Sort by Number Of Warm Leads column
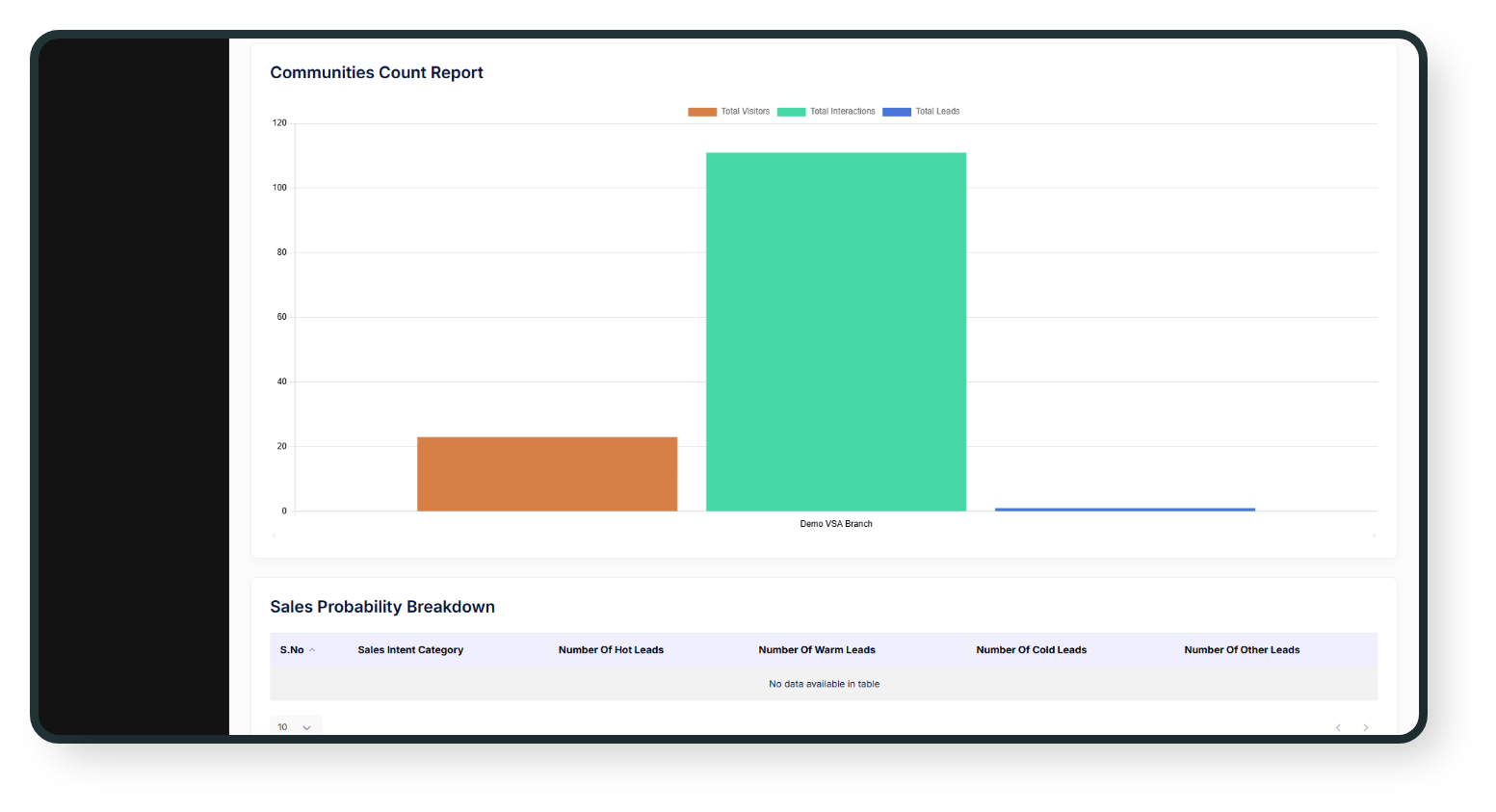Viewport: 1496px width, 812px height. click(x=816, y=650)
